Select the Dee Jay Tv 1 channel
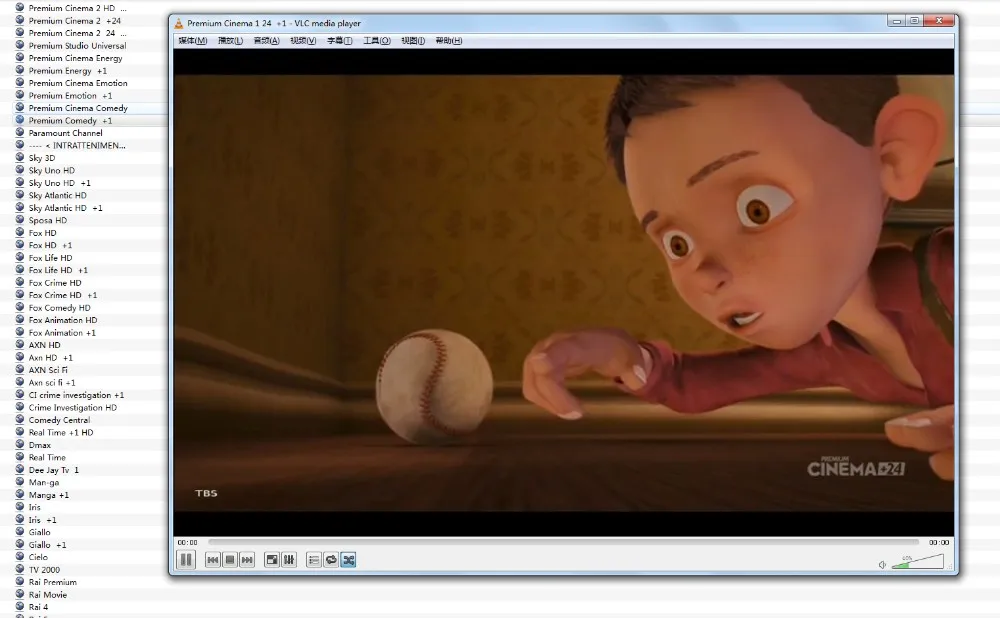 (x=54, y=470)
